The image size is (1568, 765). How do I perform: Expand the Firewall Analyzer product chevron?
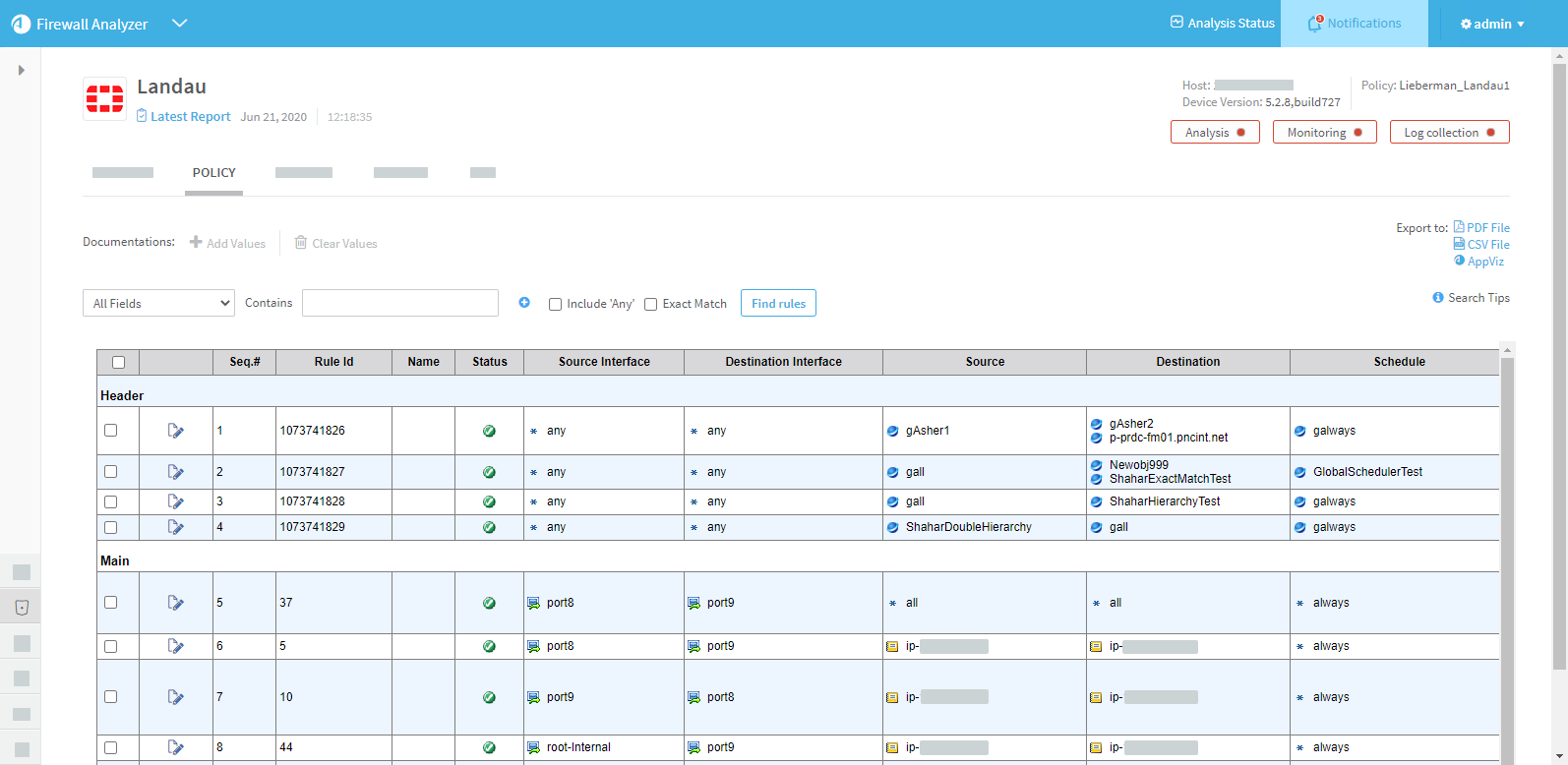179,24
